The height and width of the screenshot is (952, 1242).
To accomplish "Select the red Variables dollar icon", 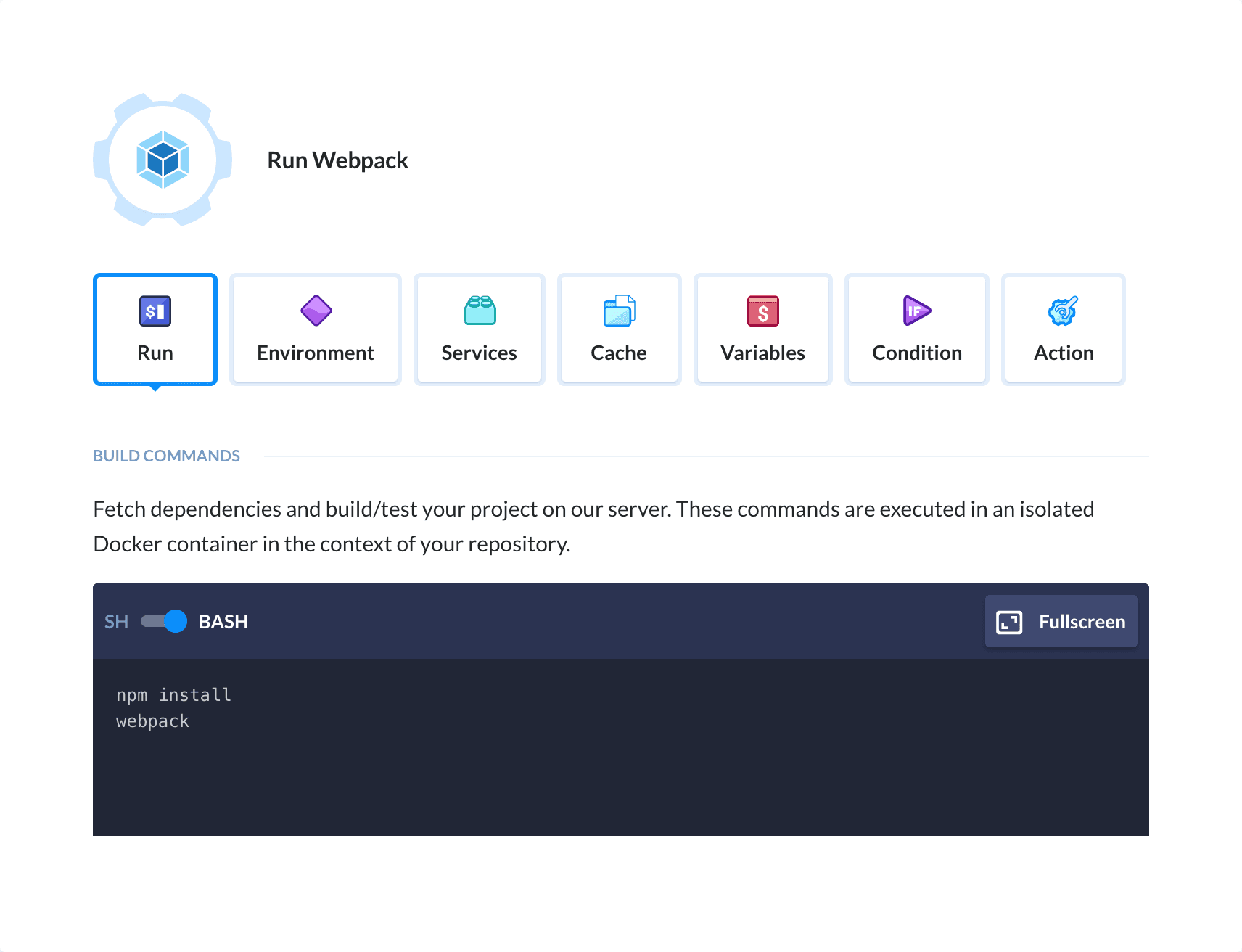I will pyautogui.click(x=762, y=311).
